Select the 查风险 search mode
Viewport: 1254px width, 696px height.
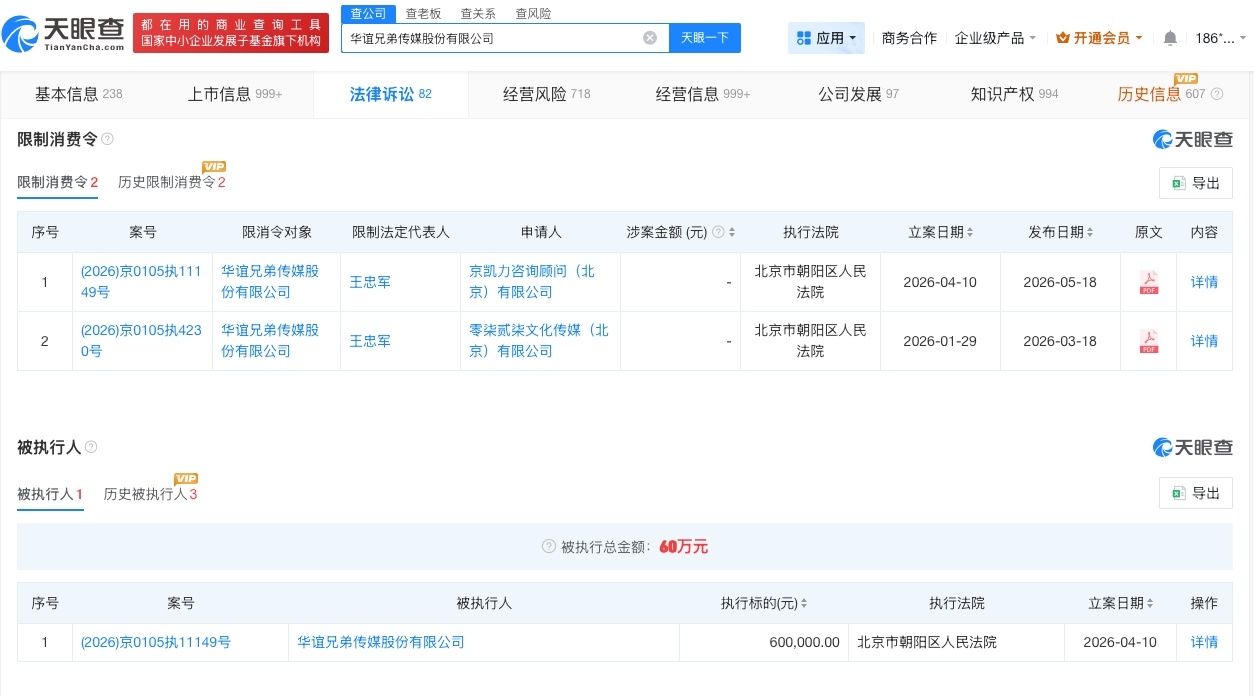(x=533, y=14)
